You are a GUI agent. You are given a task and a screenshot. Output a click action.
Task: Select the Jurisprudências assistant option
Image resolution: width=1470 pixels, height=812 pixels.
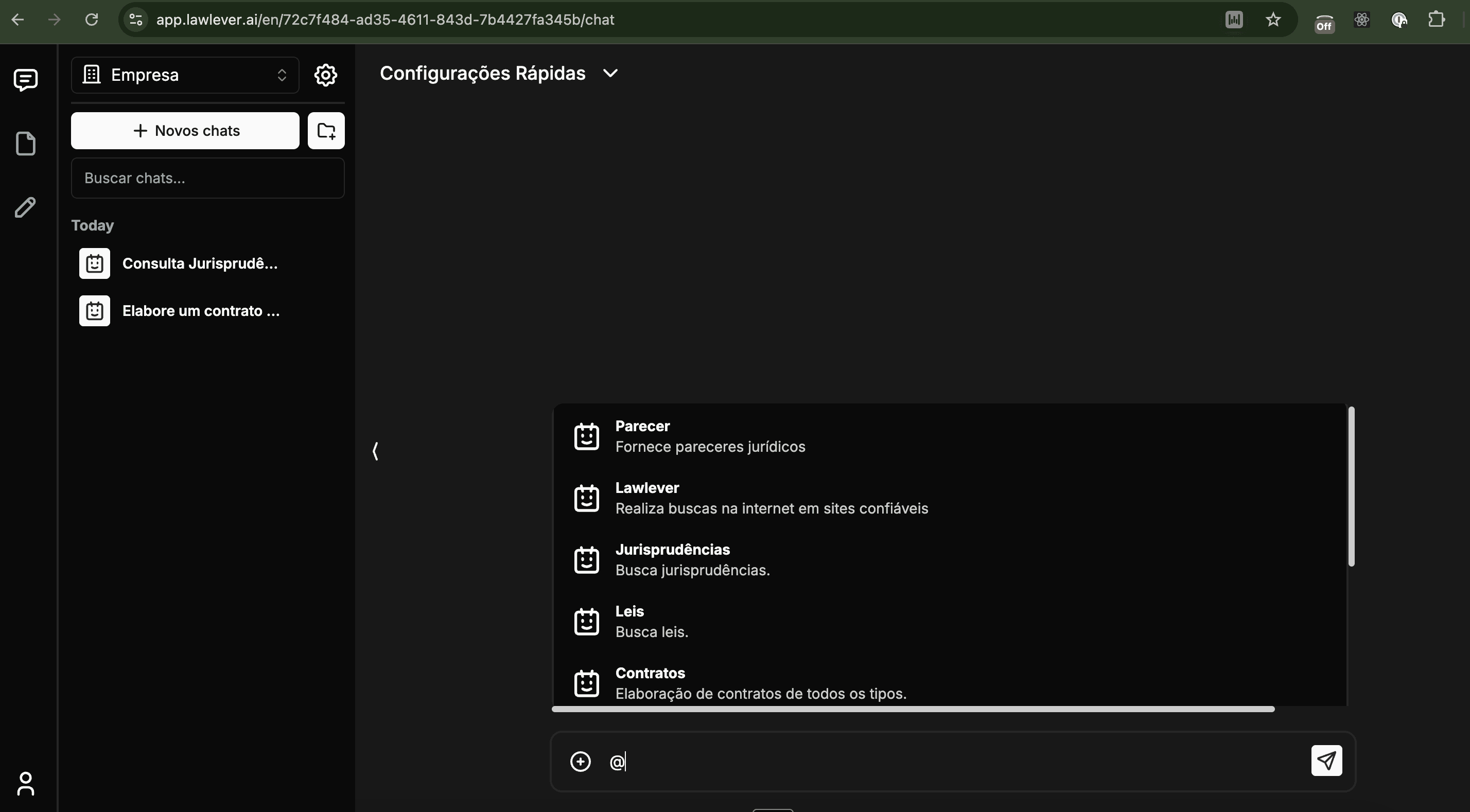[x=950, y=560]
